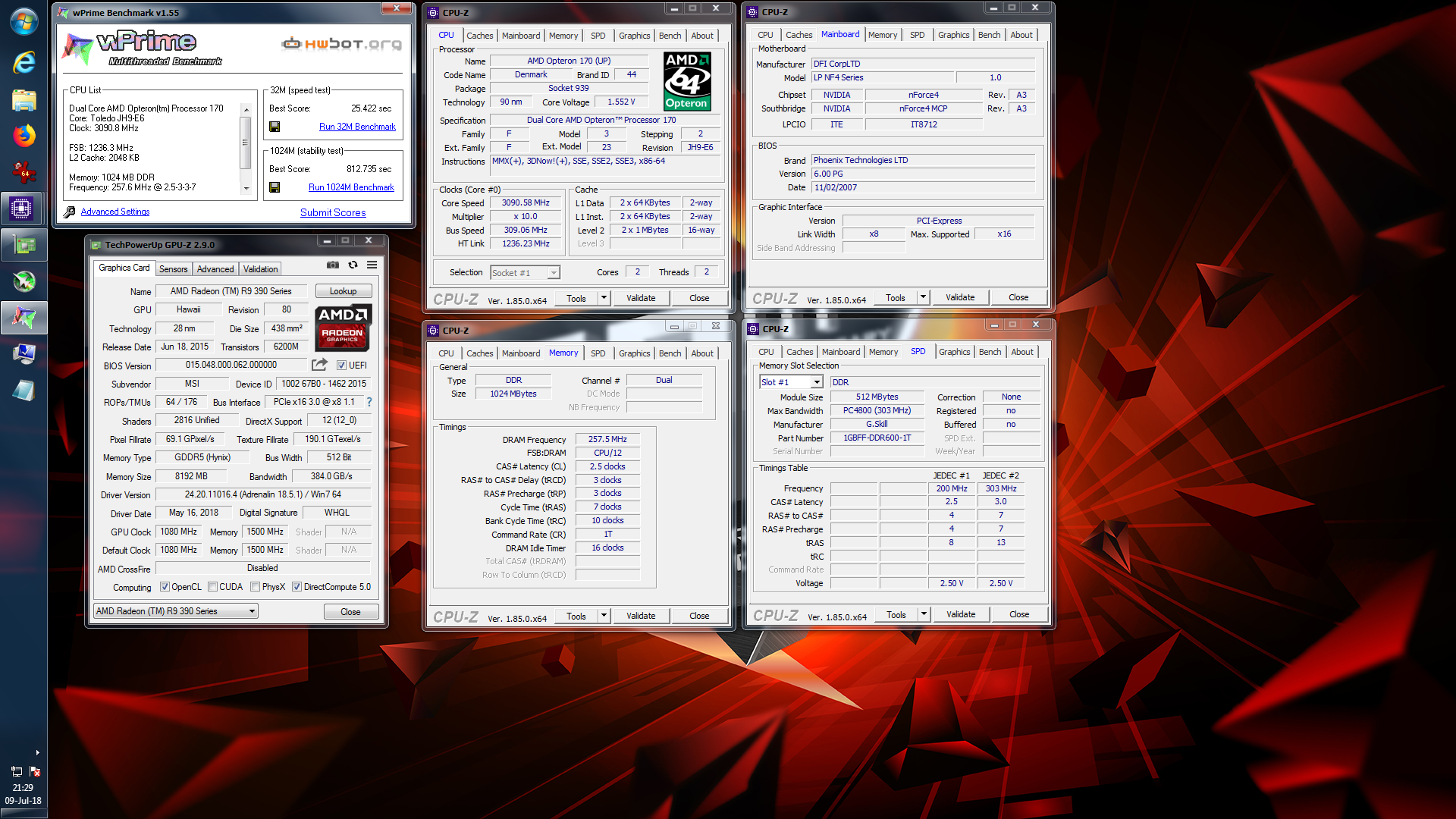
Task: Click the CPU List scrollbar thumb in wPrime
Action: (x=246, y=143)
